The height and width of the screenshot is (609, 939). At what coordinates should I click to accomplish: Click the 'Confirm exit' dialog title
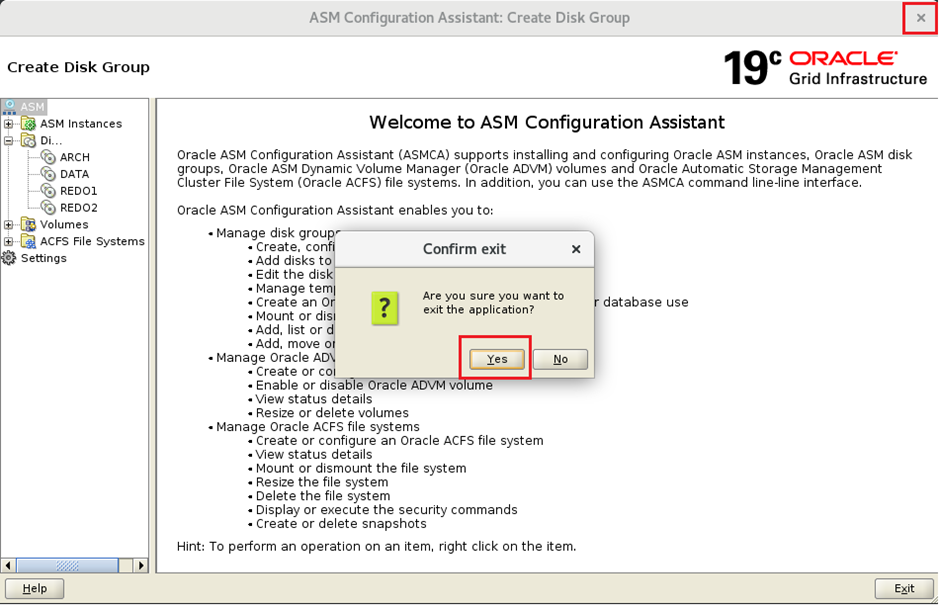click(464, 249)
